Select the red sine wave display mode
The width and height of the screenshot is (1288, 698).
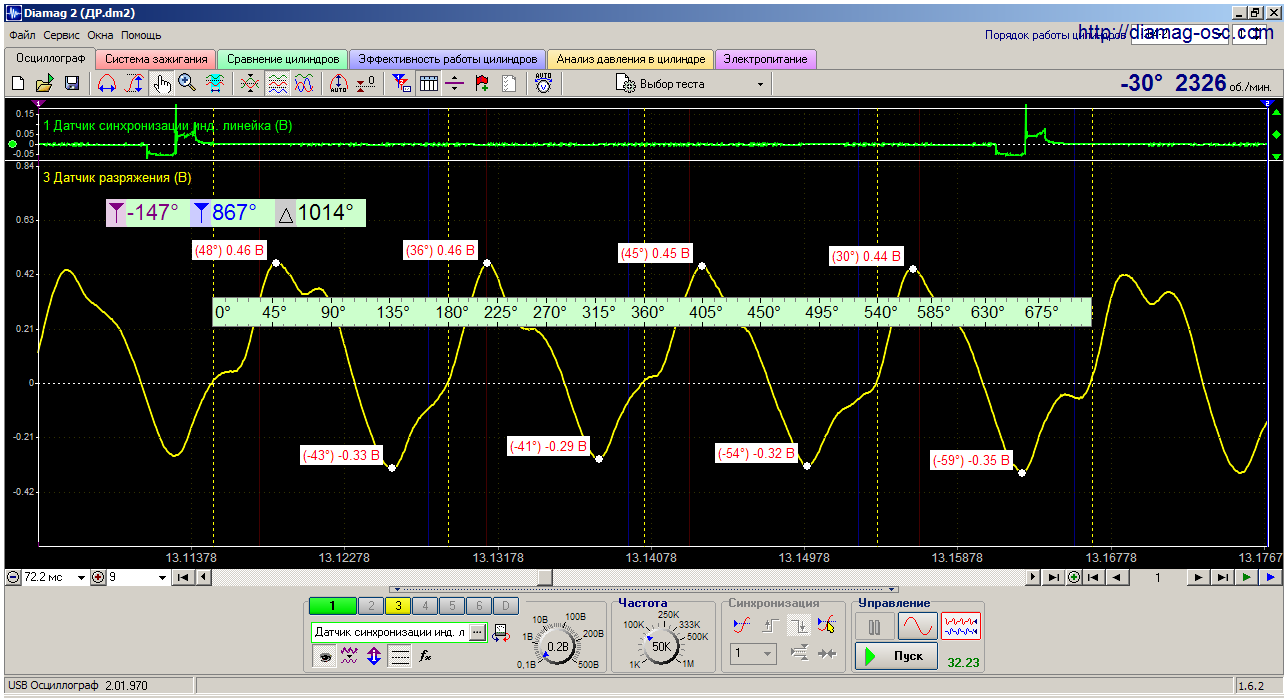(917, 626)
